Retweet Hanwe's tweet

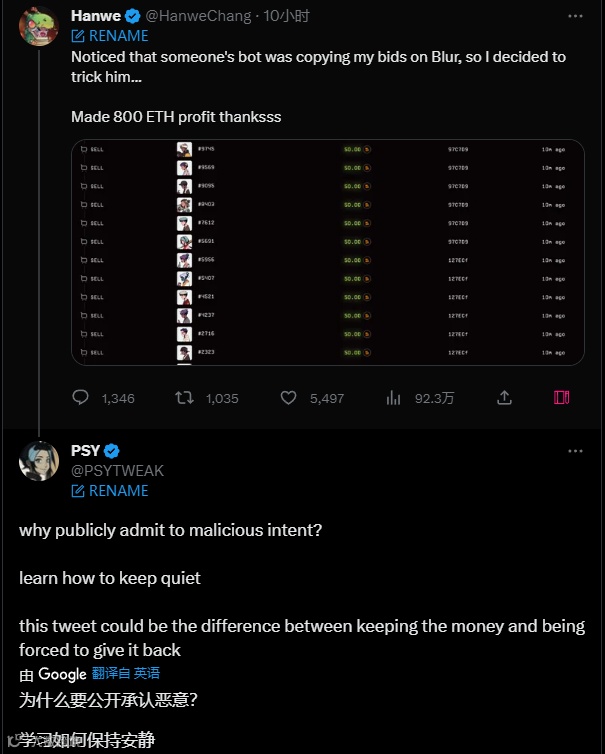point(184,398)
